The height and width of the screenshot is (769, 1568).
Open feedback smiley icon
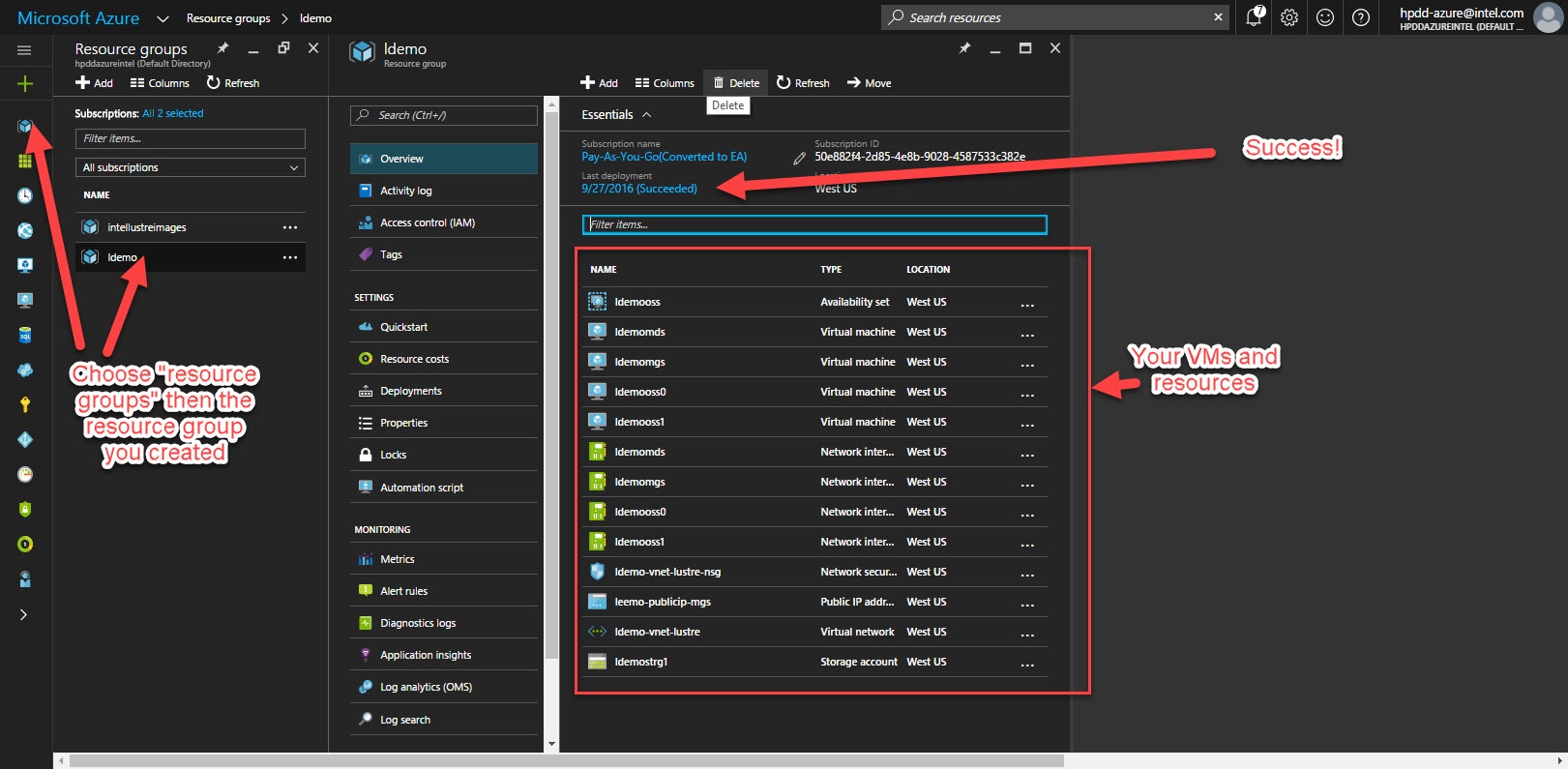coord(1325,17)
